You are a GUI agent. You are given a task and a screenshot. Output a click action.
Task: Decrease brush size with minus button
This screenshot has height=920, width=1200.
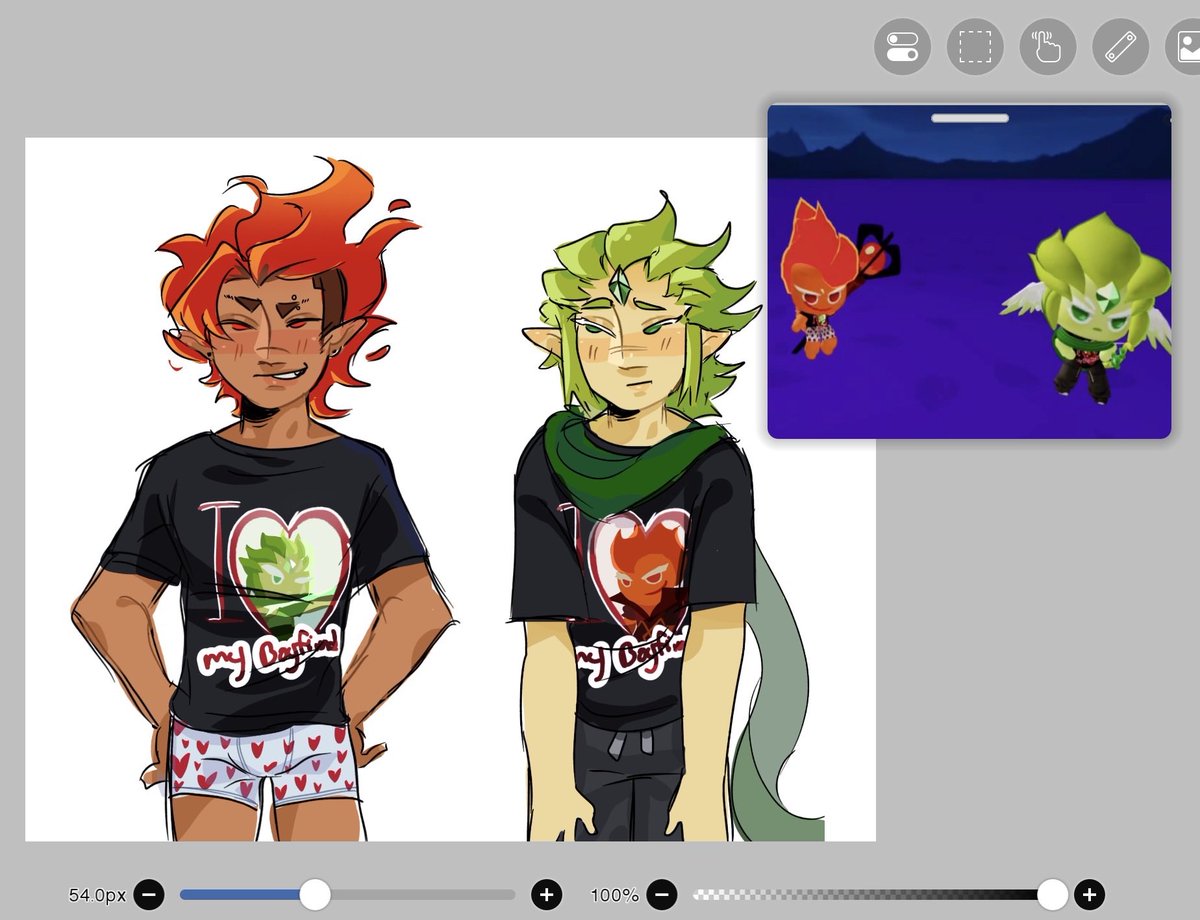[x=149, y=894]
